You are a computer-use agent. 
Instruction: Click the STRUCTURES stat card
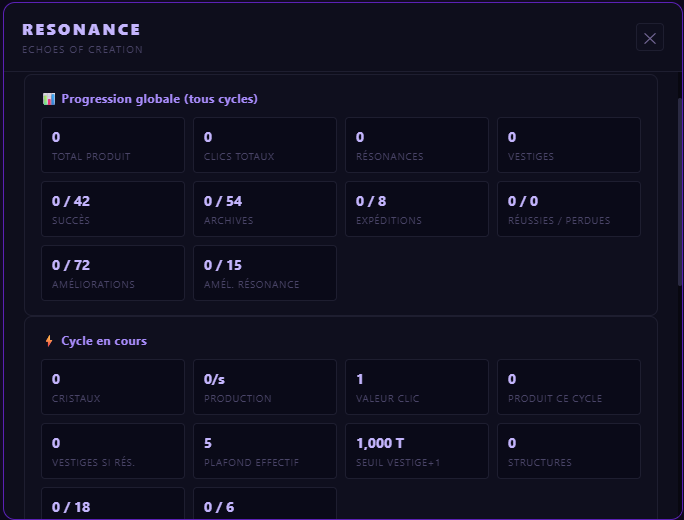tap(569, 451)
